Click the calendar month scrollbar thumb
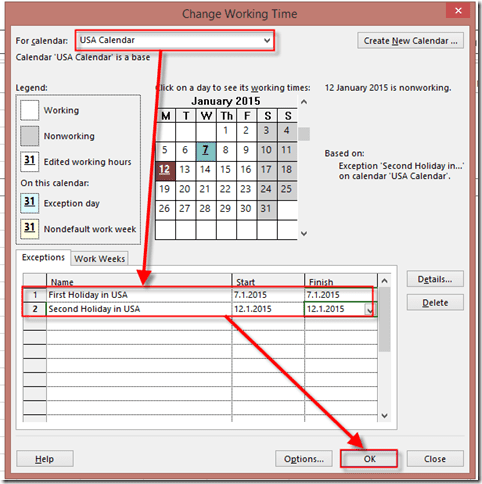Screen dimensions: 482x484 pyautogui.click(x=304, y=134)
